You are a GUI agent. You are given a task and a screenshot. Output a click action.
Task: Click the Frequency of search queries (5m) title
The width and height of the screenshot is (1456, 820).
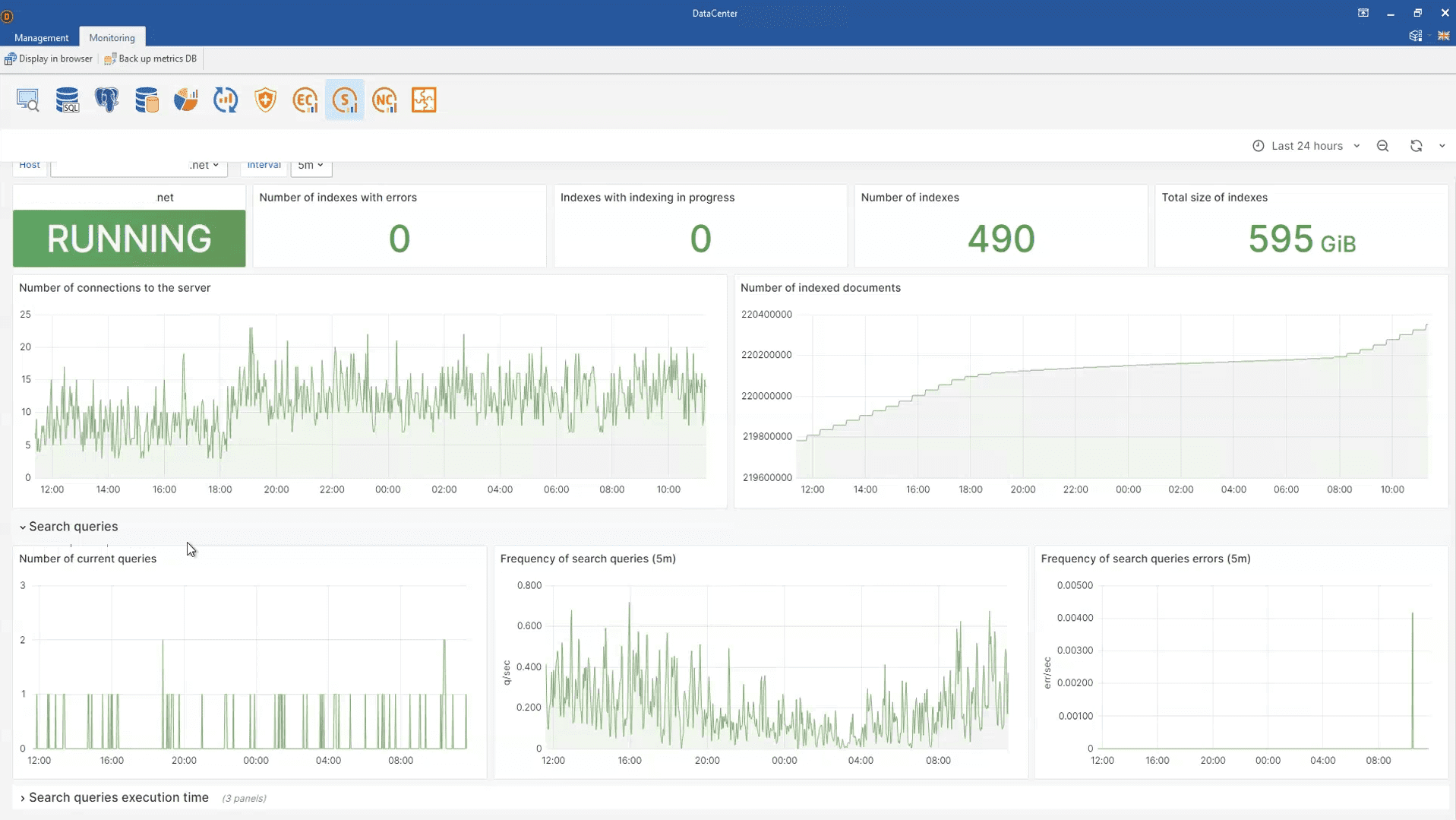coord(588,559)
